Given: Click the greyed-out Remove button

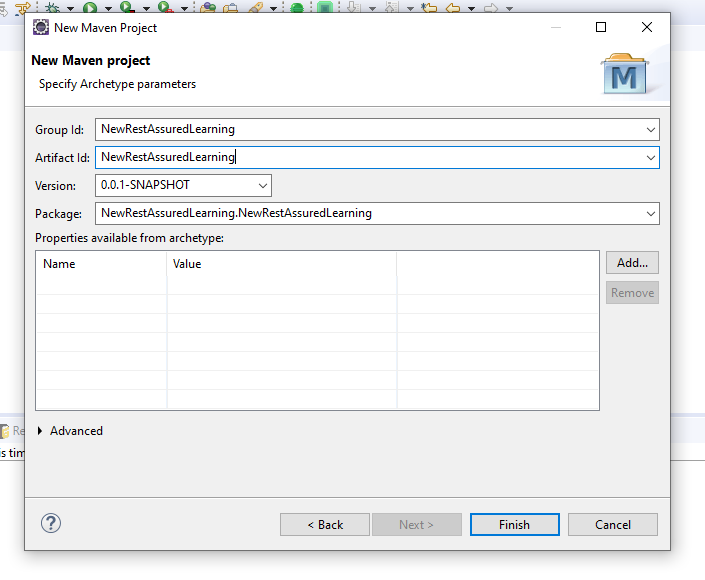Looking at the screenshot, I should [632, 293].
